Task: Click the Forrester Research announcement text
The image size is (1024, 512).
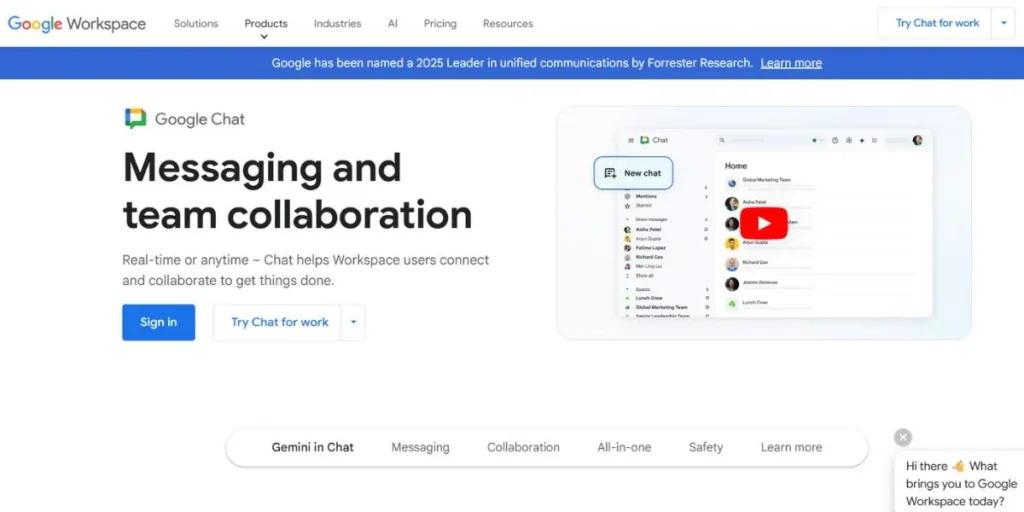Action: pyautogui.click(x=512, y=63)
